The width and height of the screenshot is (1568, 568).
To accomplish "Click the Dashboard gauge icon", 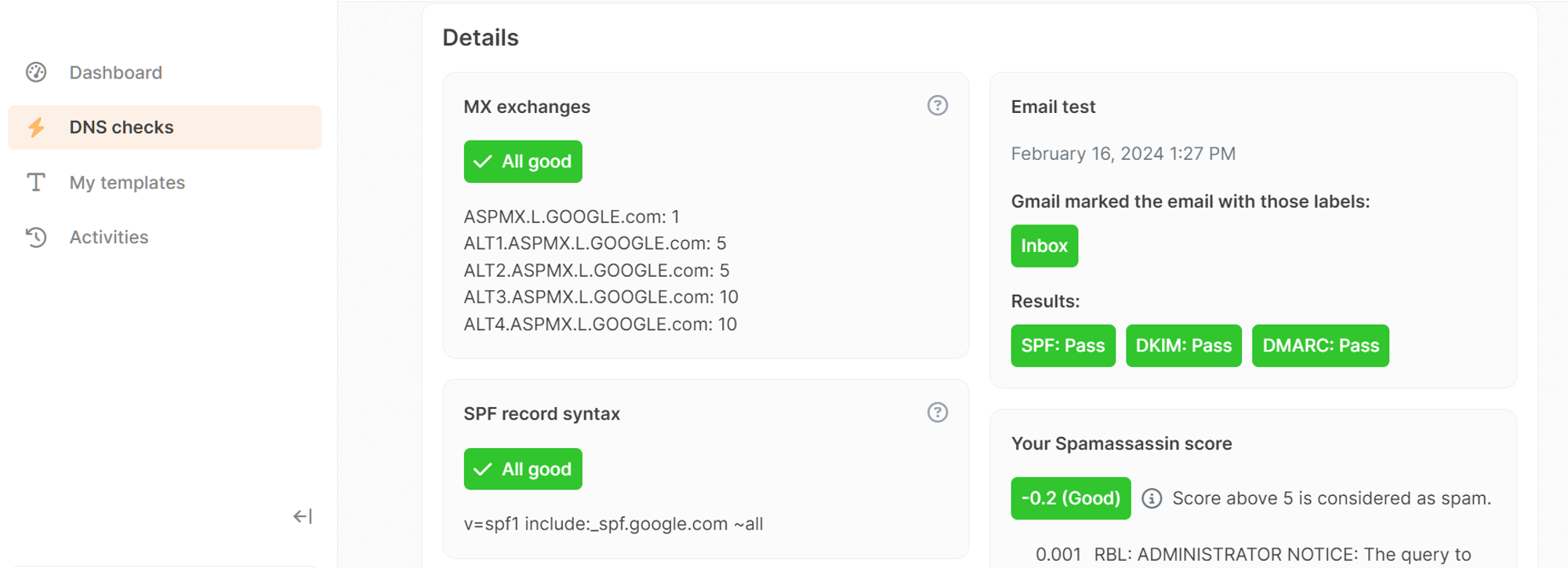I will tap(36, 72).
